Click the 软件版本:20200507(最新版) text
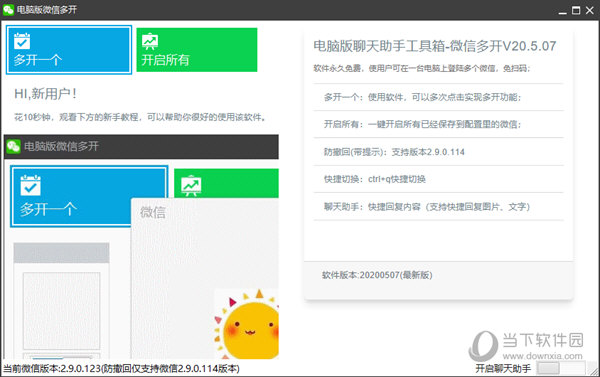Image resolution: width=600 pixels, height=377 pixels. (377, 275)
